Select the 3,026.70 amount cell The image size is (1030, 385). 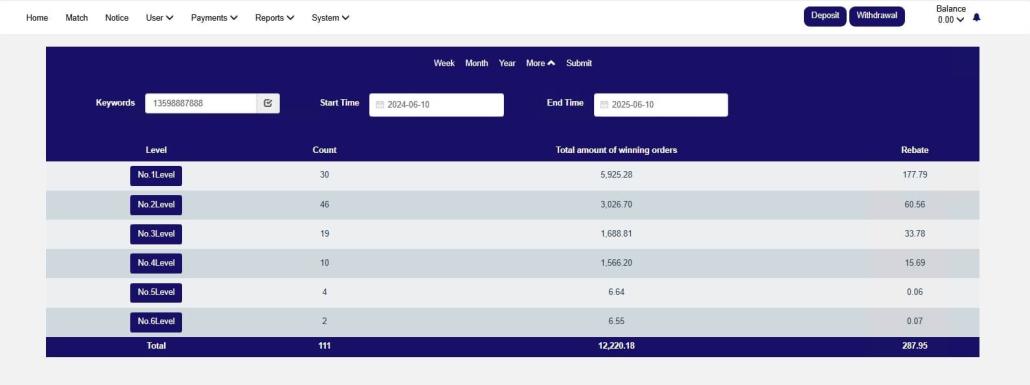click(616, 204)
